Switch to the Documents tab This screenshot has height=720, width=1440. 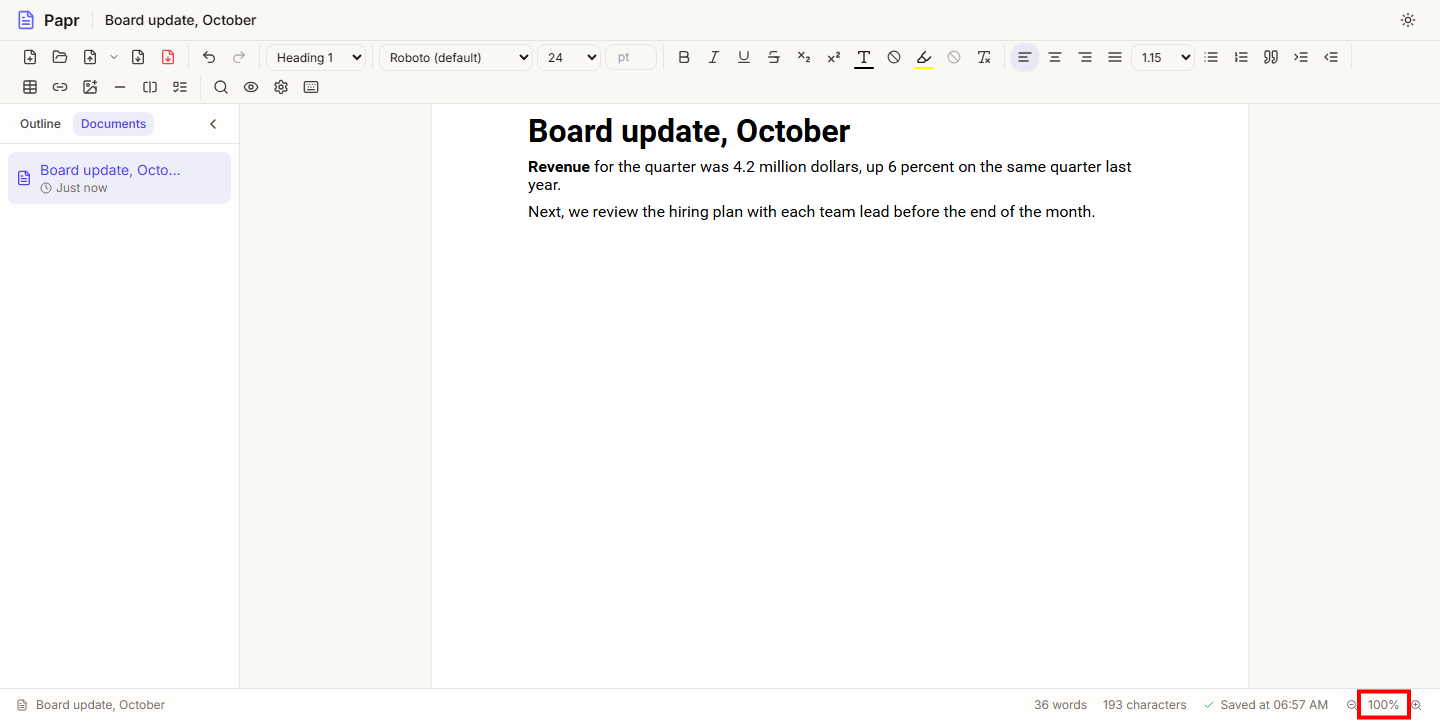pos(114,124)
